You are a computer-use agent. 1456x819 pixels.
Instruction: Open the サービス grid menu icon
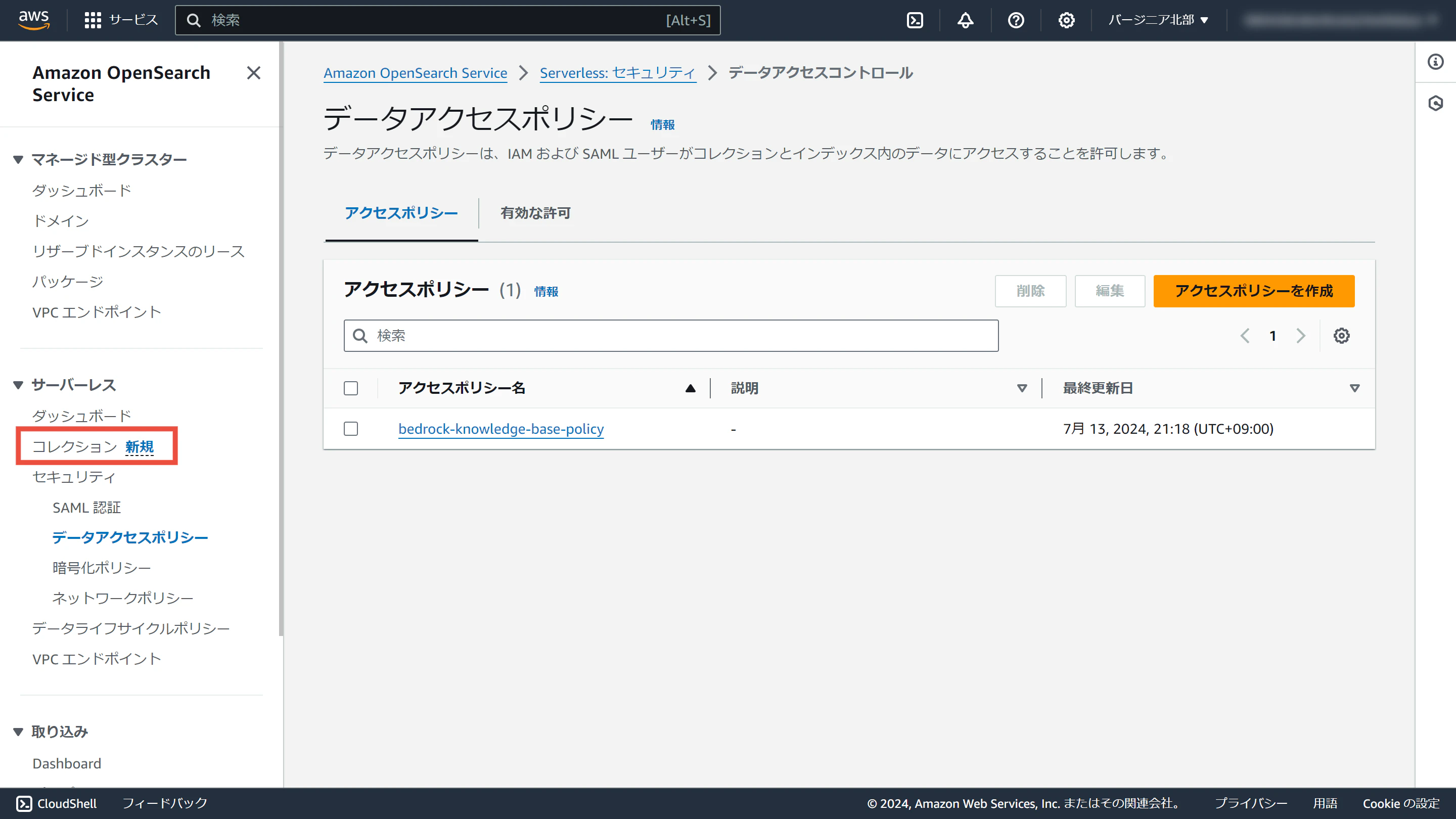tap(92, 20)
